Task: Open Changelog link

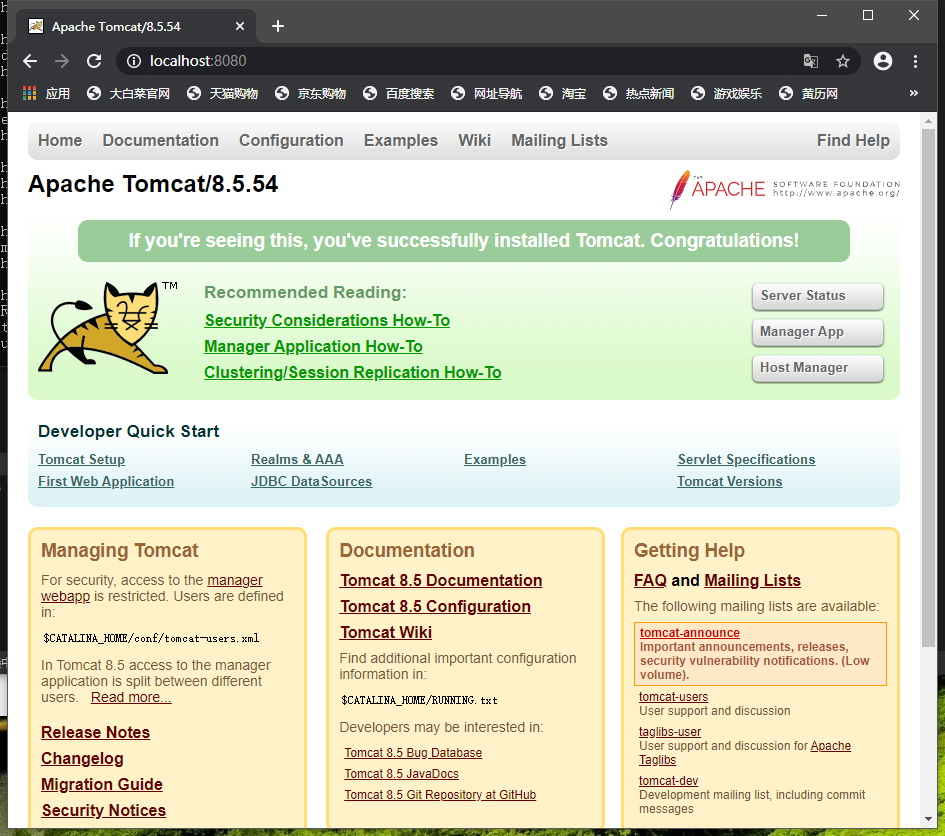Action: click(82, 758)
